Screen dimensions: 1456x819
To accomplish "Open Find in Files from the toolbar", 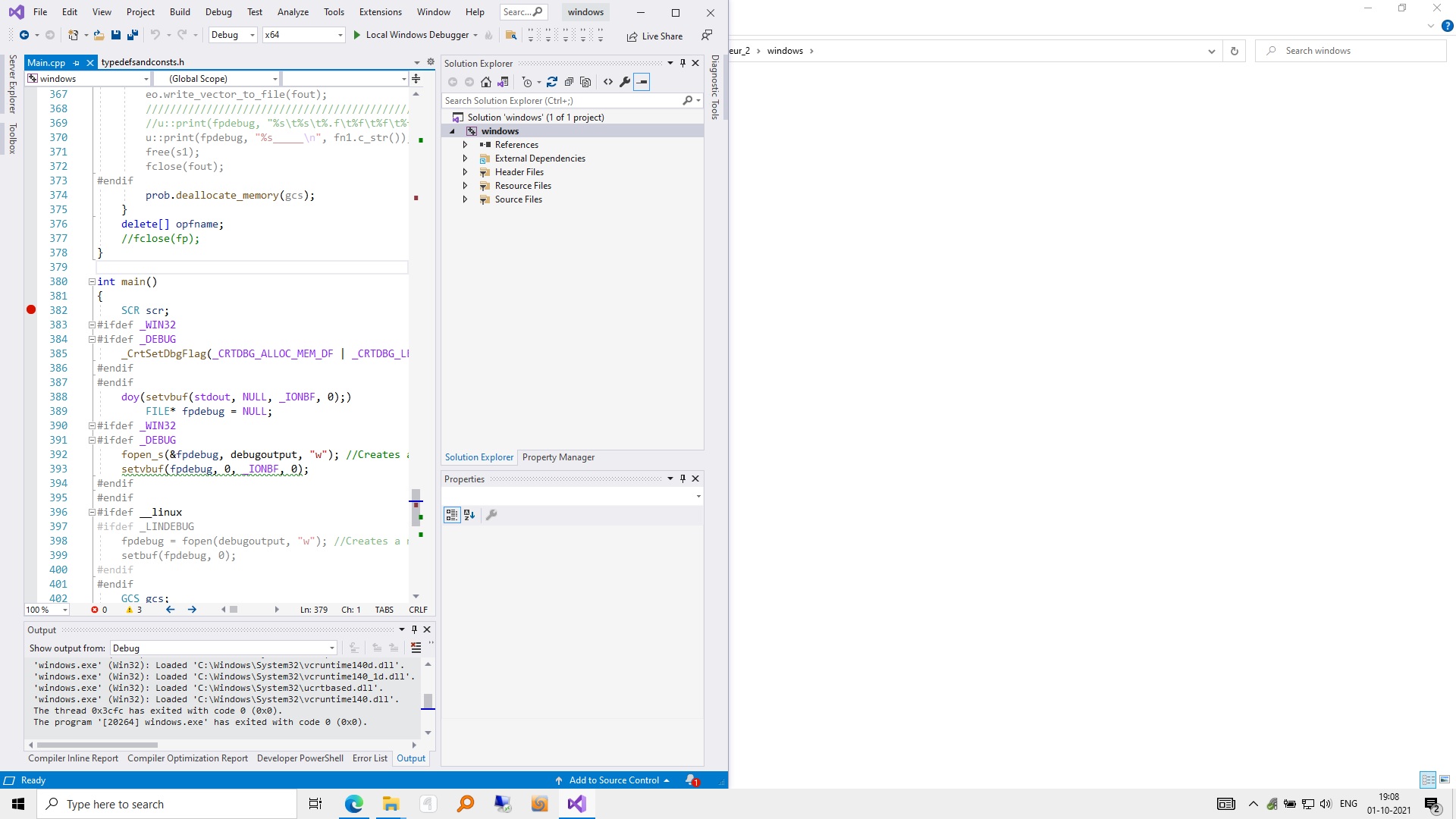I will tap(511, 35).
